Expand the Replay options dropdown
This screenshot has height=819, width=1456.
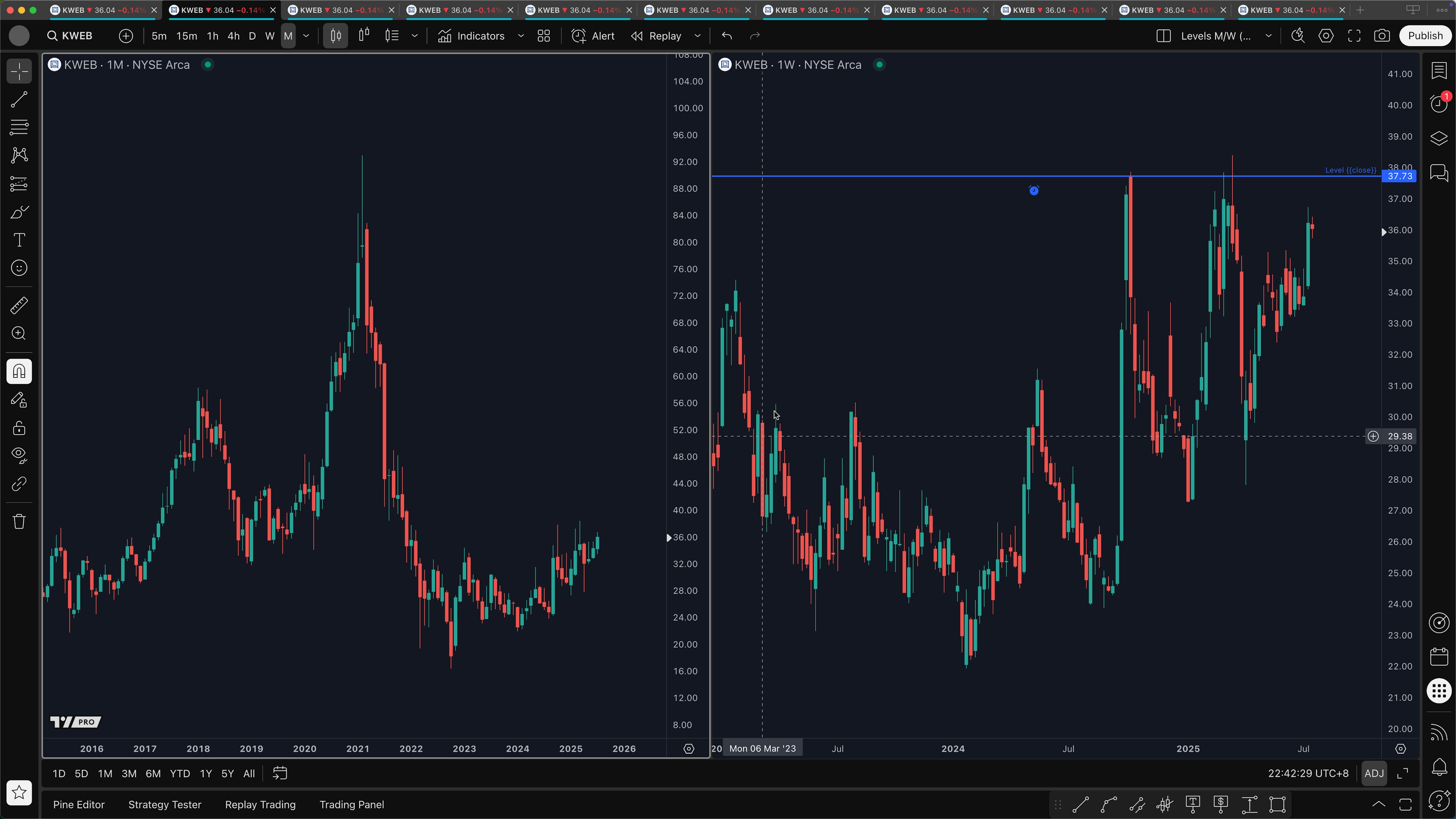click(x=698, y=36)
